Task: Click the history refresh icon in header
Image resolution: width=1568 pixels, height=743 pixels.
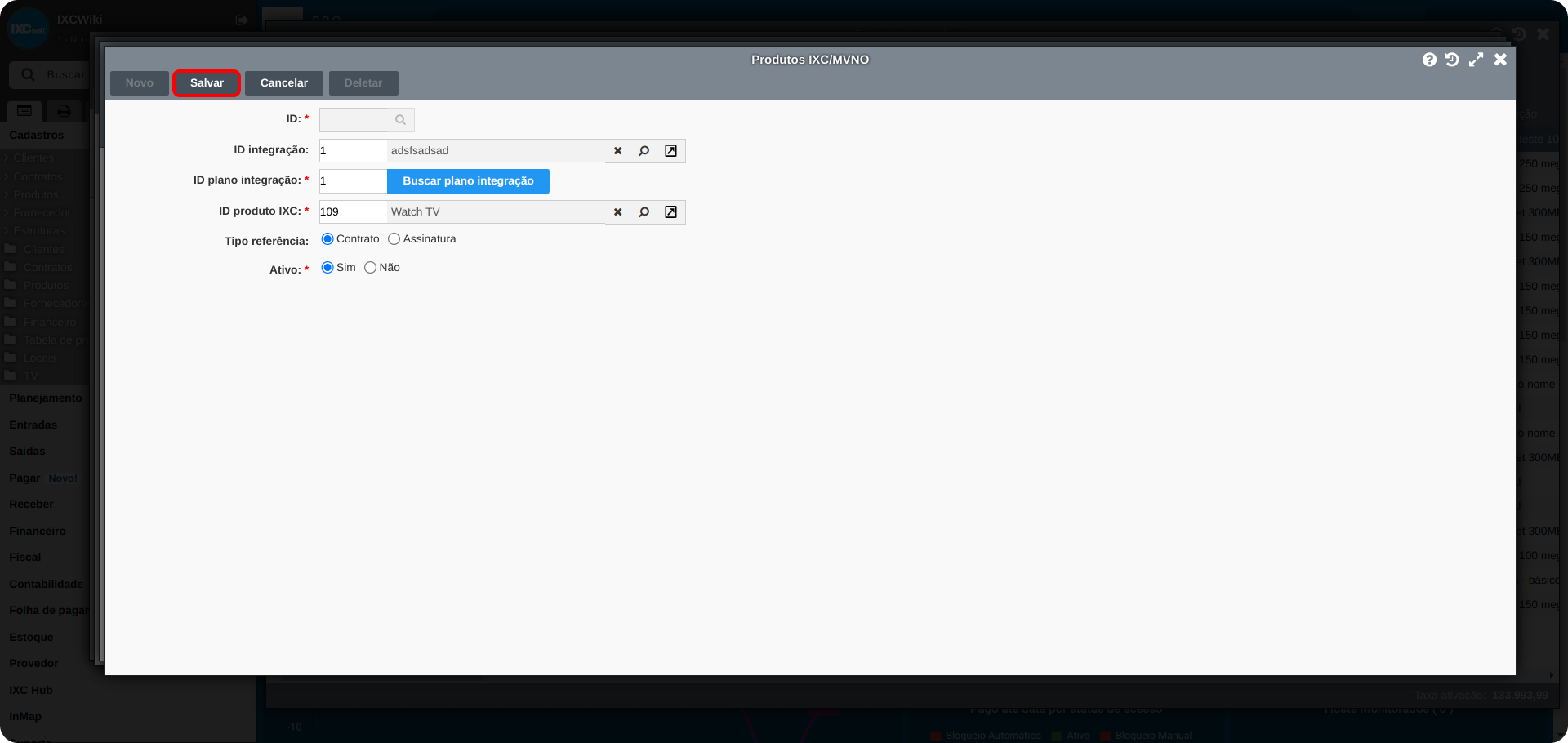Action: (x=1452, y=60)
